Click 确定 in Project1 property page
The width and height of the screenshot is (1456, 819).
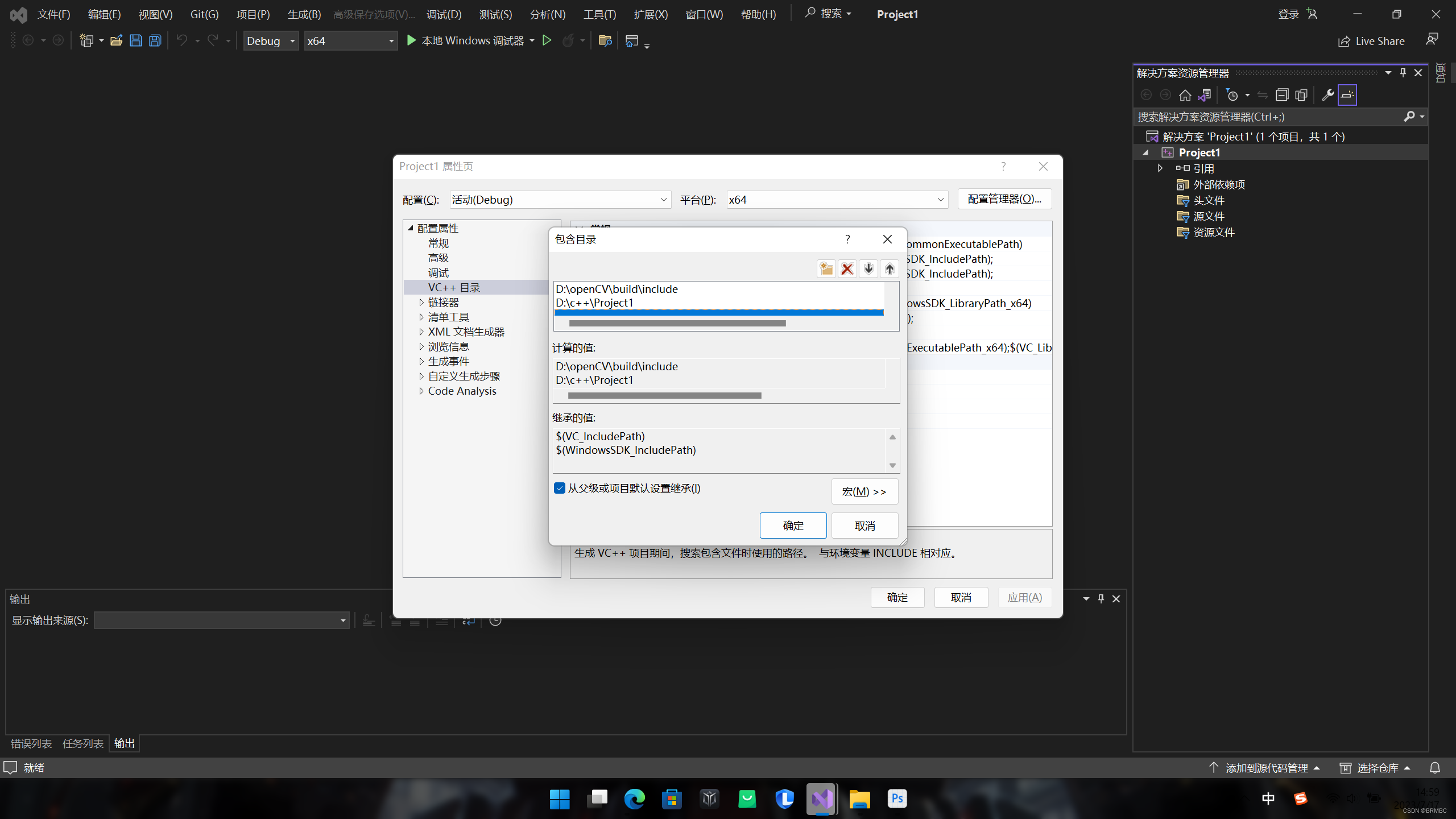(x=897, y=598)
